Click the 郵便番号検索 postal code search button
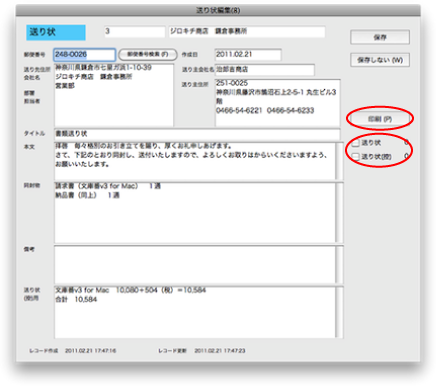The width and height of the screenshot is (437, 386). (148, 54)
